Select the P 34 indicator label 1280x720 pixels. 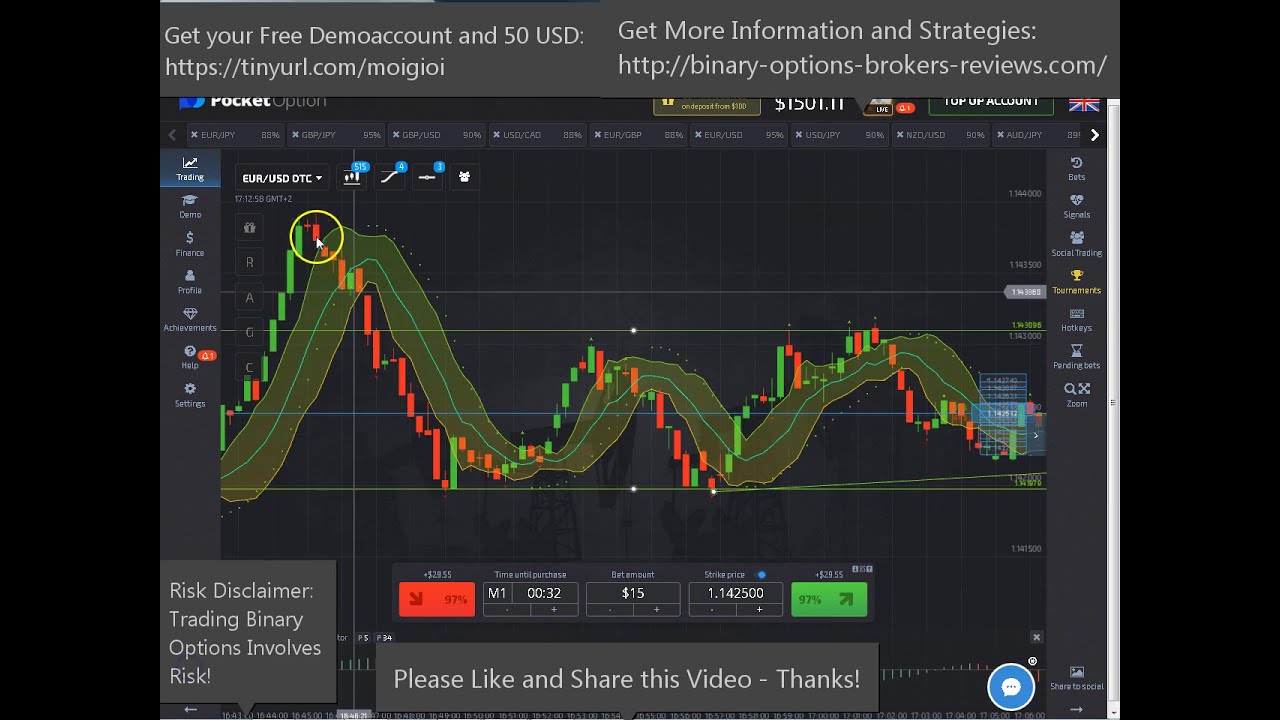pos(384,638)
